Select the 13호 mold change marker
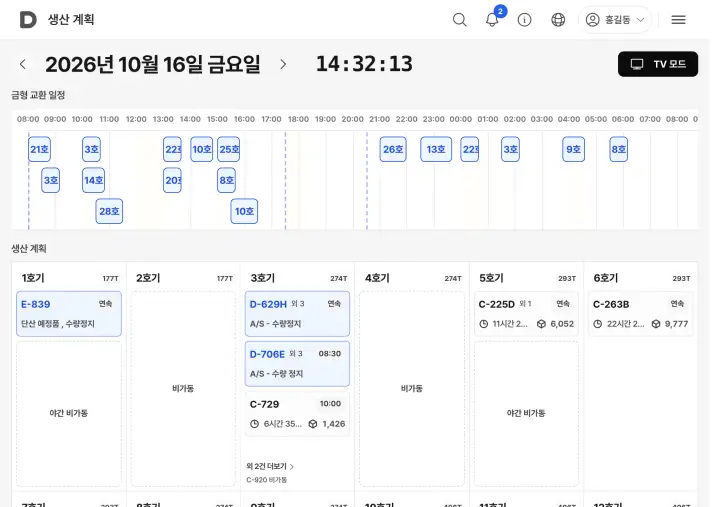Viewport: 720px width, 507px height. [x=436, y=149]
